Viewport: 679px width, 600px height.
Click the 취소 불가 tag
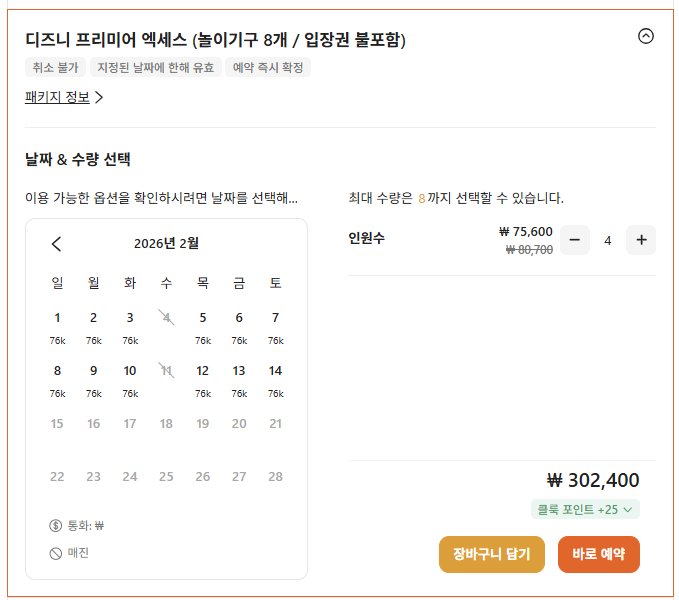55,67
